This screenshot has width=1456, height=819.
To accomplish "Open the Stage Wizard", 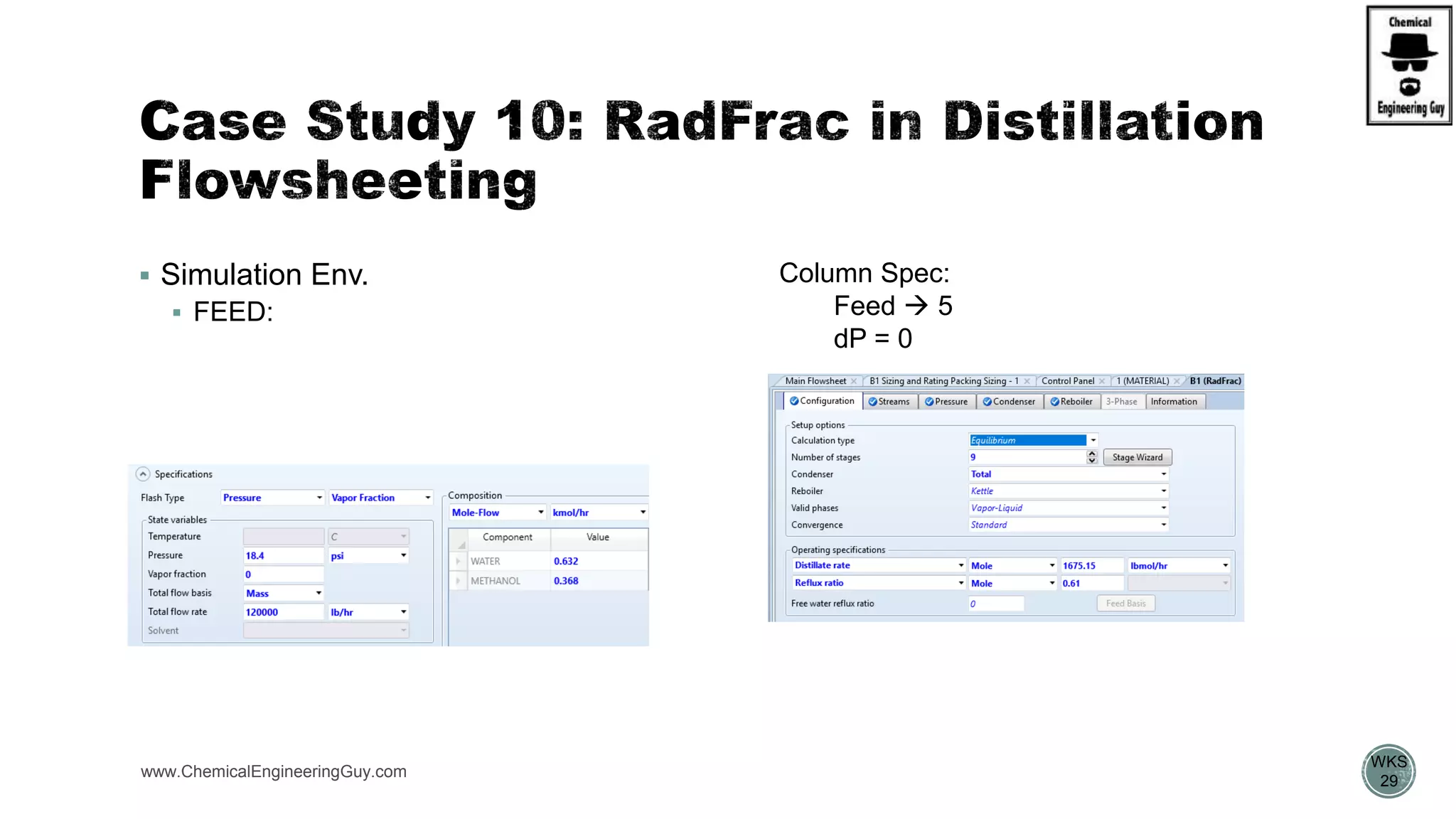I will pos(1137,457).
